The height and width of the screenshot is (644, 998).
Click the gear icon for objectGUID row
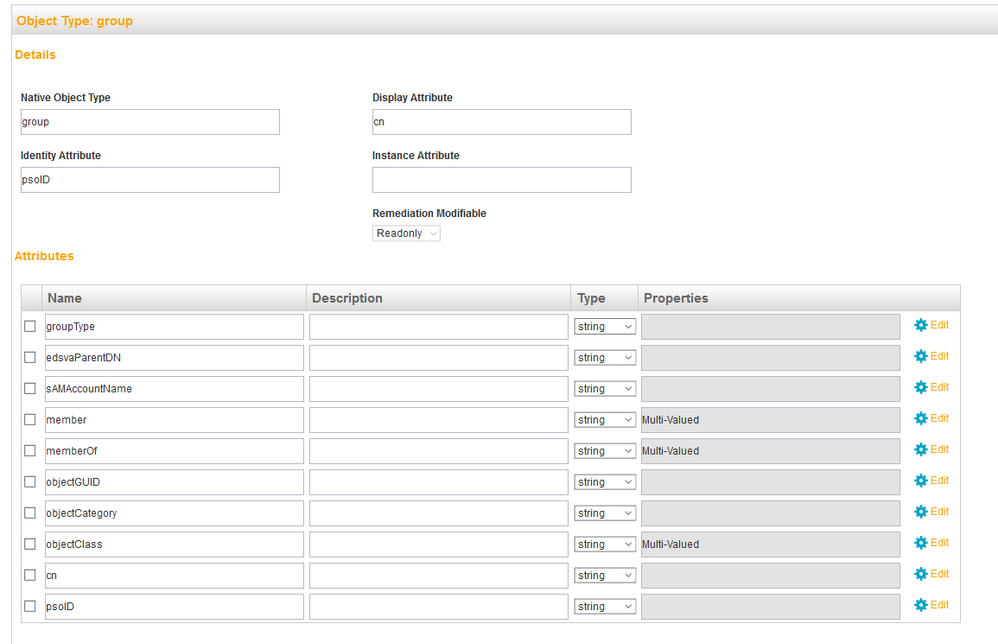921,480
